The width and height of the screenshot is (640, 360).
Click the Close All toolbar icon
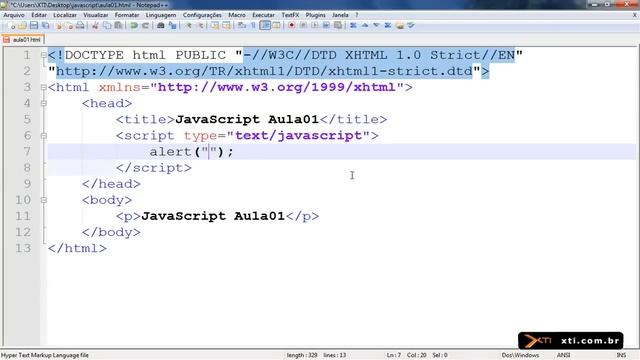(x=69, y=25)
